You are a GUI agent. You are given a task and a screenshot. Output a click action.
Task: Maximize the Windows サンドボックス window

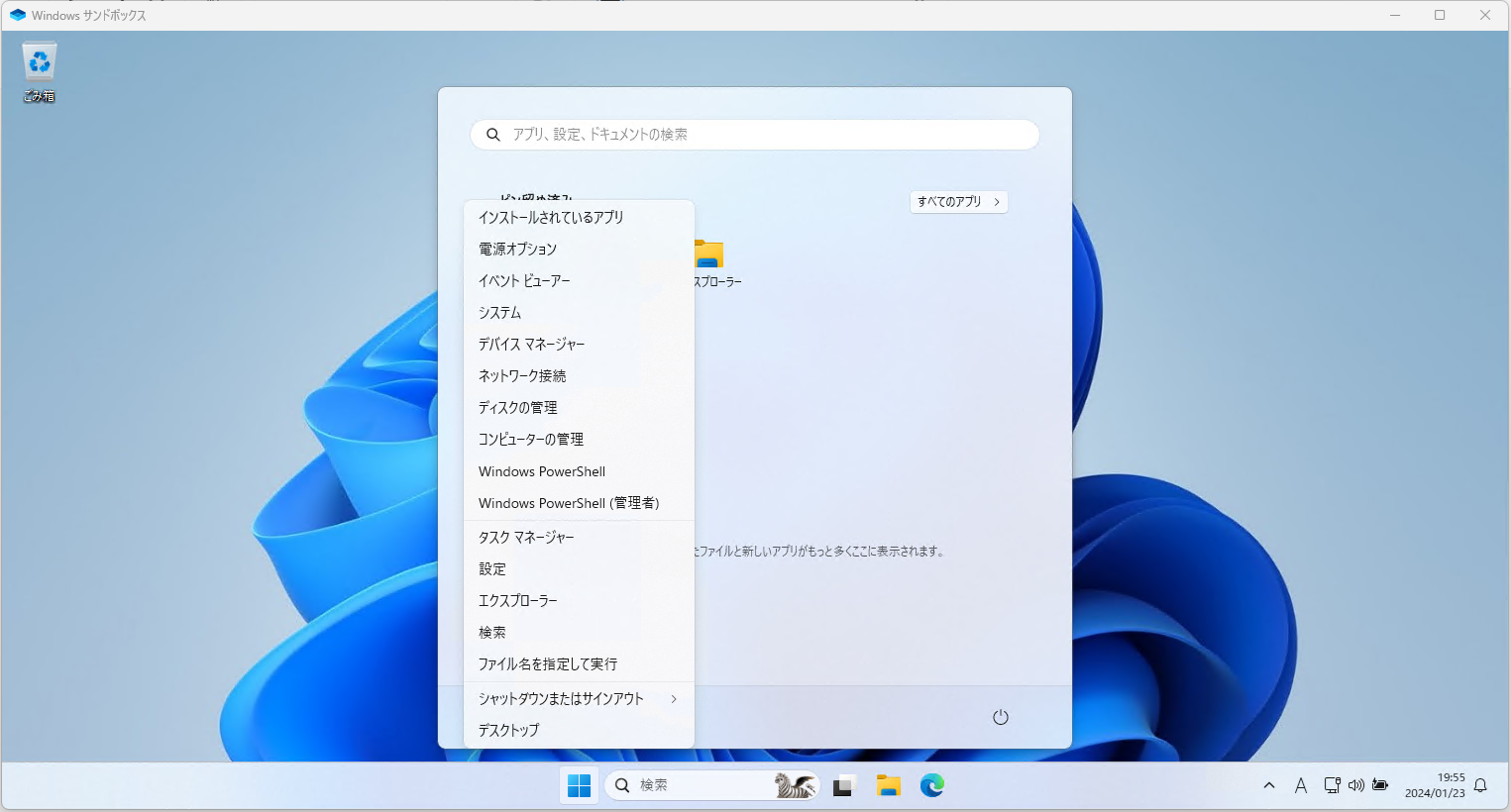click(1440, 15)
